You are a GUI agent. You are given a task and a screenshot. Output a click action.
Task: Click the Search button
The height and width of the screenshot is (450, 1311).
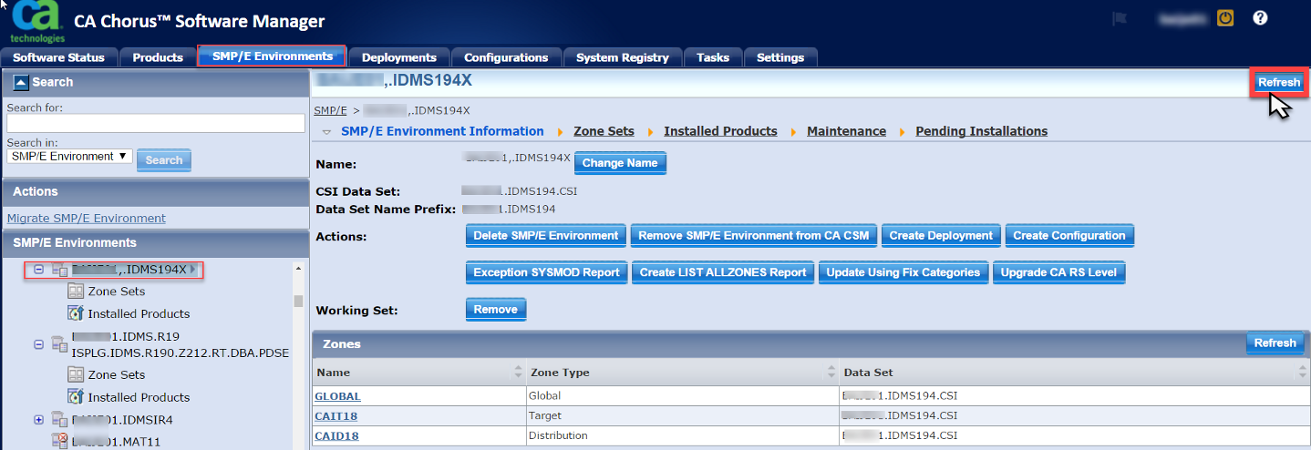point(164,160)
